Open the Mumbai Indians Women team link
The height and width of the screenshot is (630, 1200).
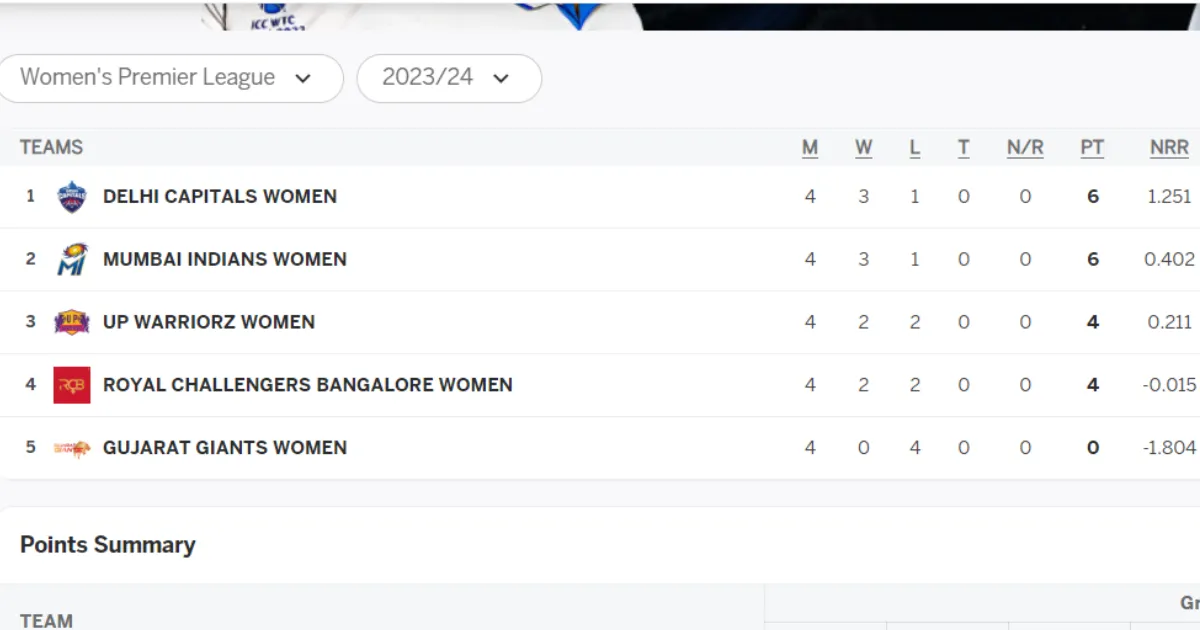point(225,259)
